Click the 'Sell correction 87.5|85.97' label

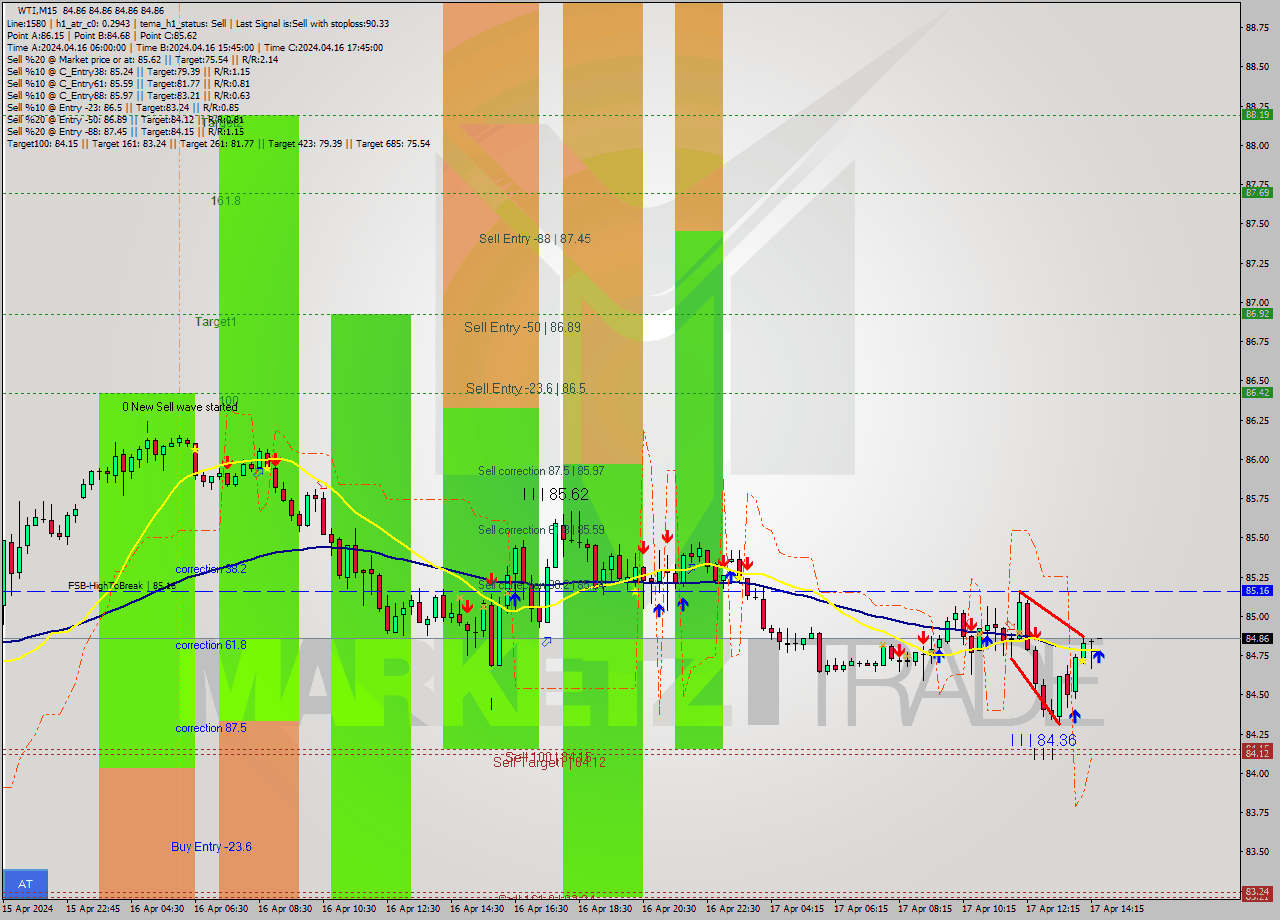[x=540, y=470]
